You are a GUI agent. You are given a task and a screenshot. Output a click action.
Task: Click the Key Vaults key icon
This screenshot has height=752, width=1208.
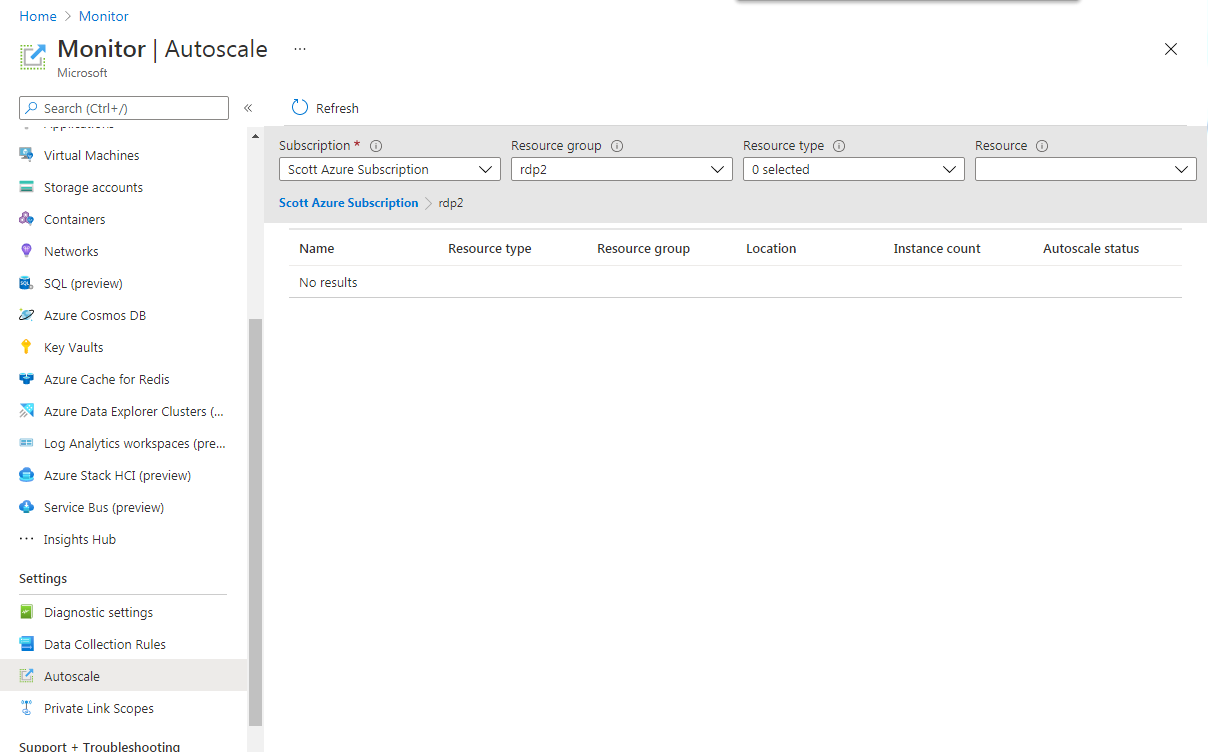[x=27, y=347]
